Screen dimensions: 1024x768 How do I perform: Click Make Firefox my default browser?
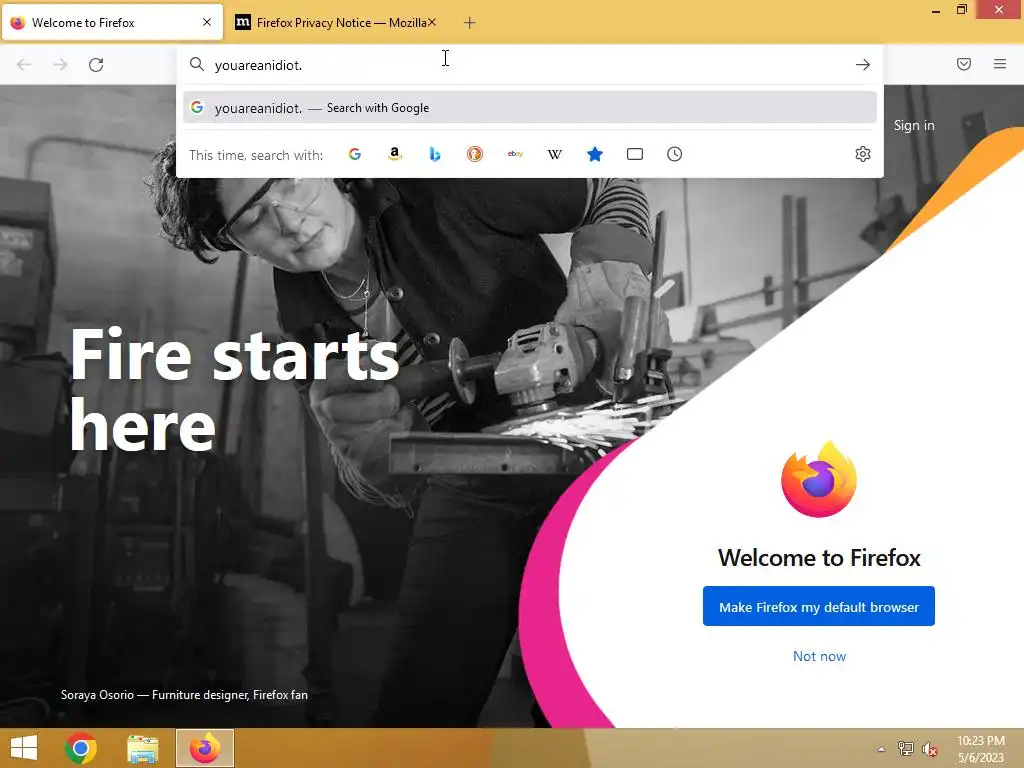[x=818, y=607]
